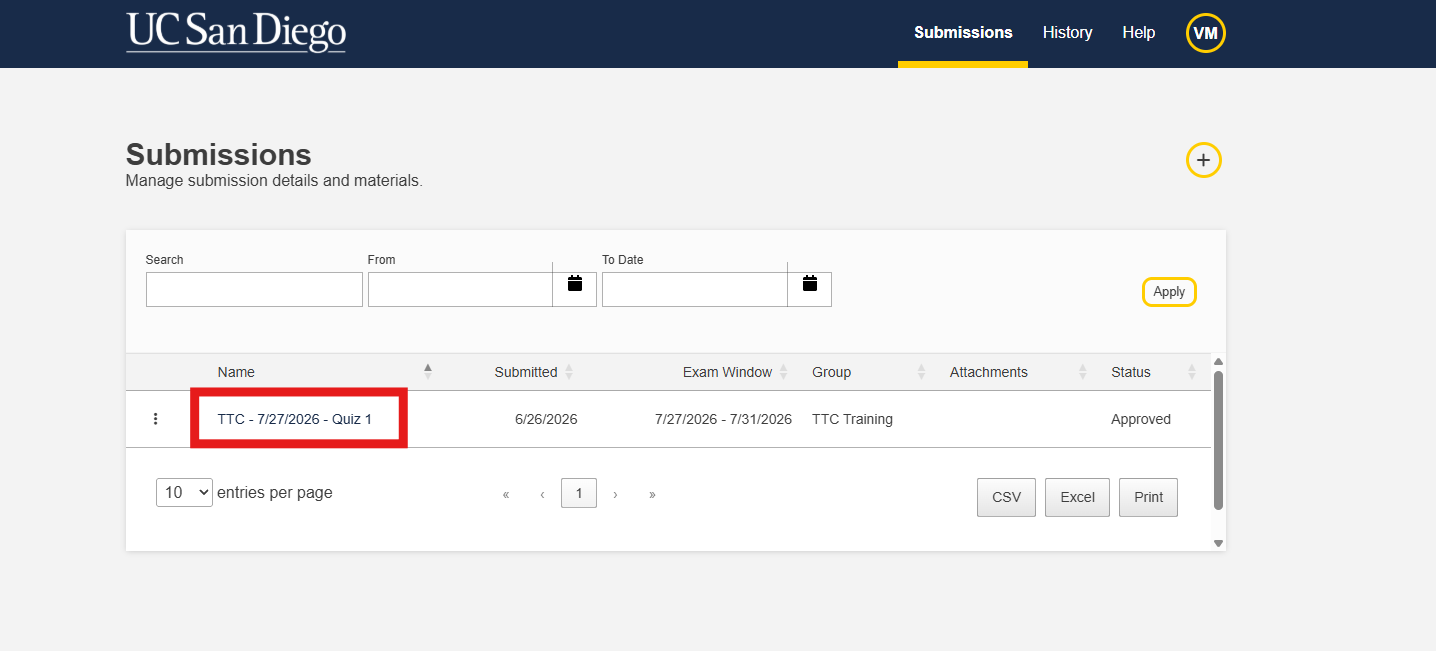Screen dimensions: 1436x651
Task: Export table as CSV
Action: tap(1006, 497)
